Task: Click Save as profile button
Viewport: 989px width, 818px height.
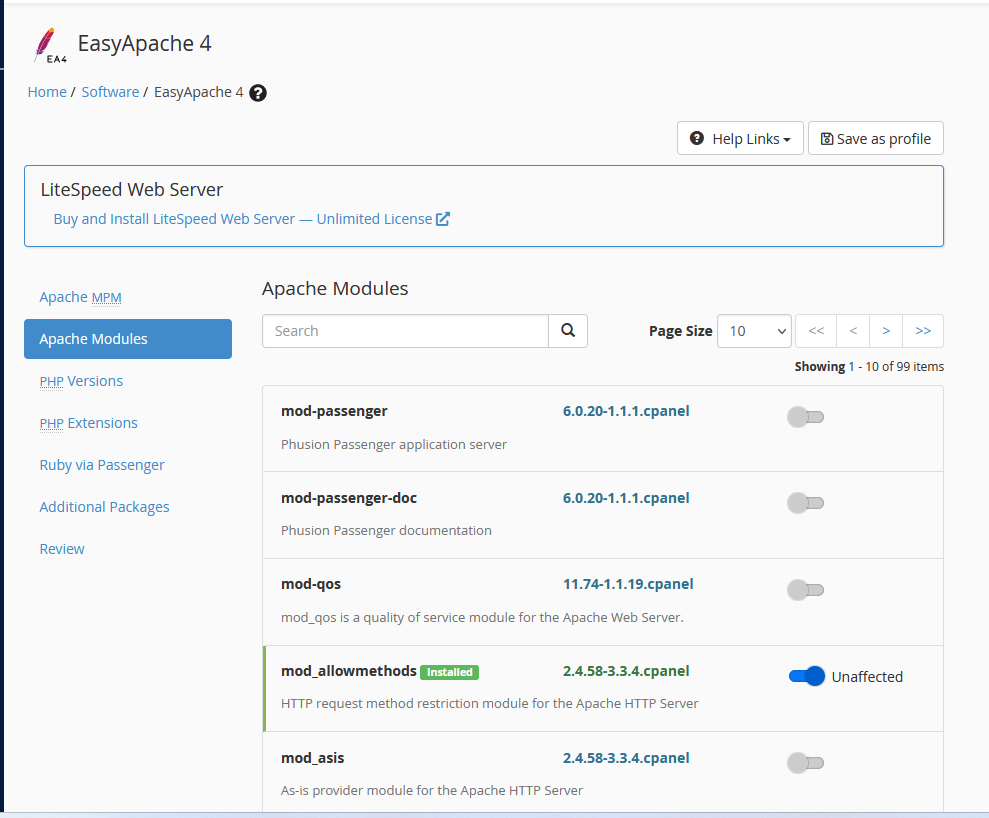Action: point(875,139)
